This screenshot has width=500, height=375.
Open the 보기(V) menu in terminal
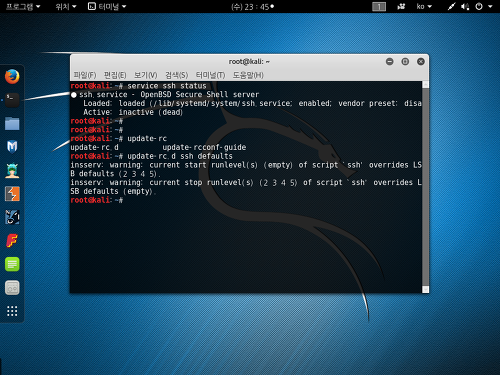pyautogui.click(x=145, y=75)
